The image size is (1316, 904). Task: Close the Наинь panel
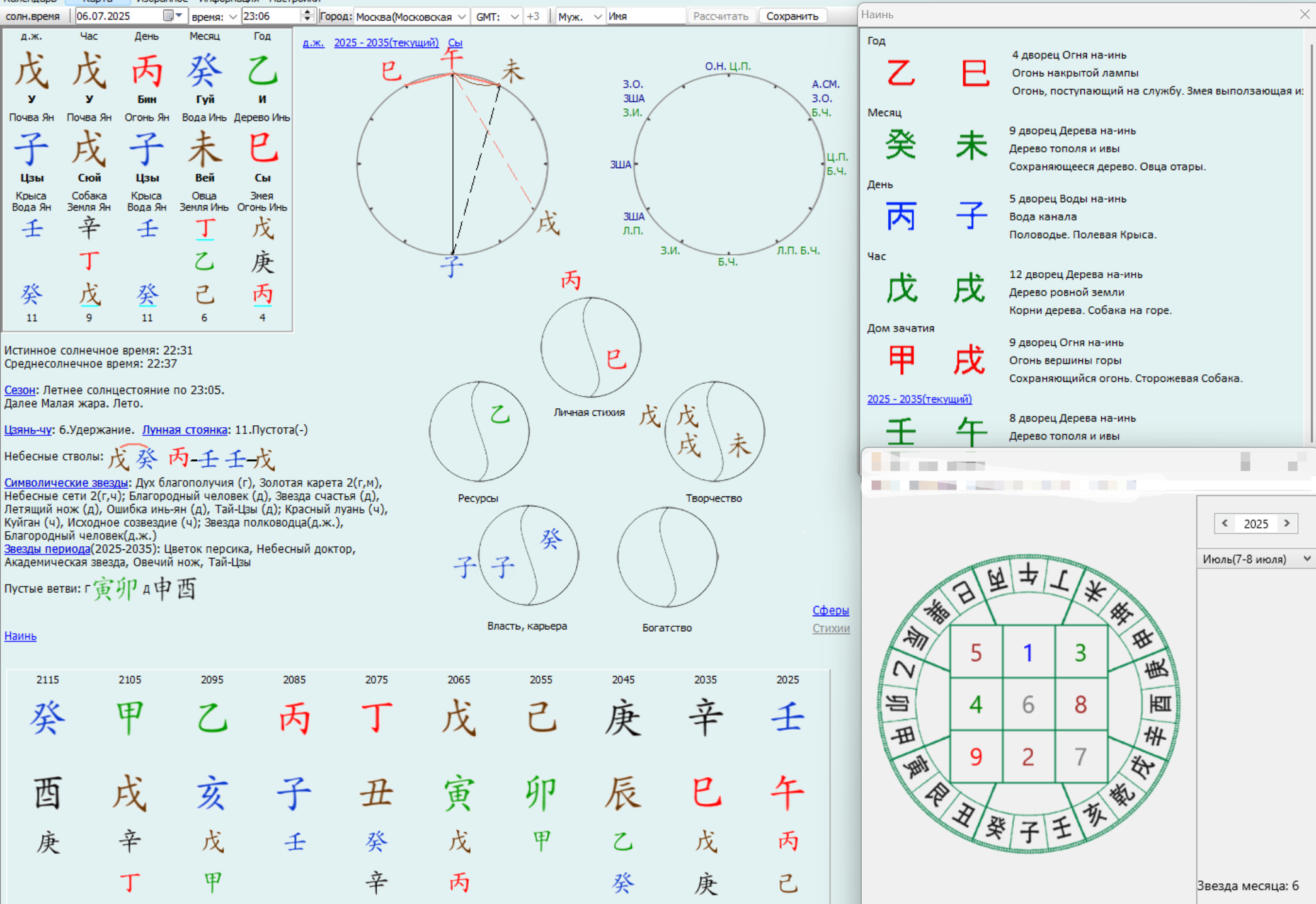tap(1304, 14)
